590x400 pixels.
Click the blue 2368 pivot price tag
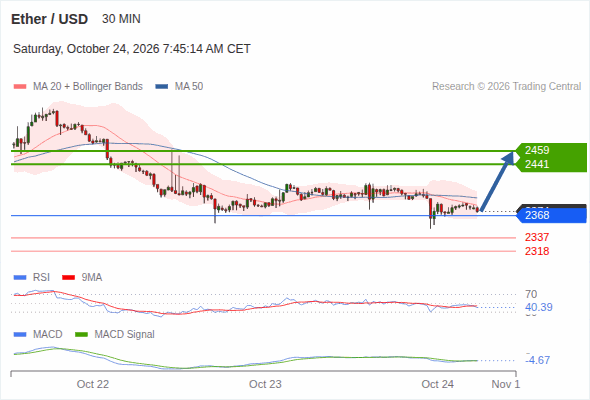click(x=551, y=215)
